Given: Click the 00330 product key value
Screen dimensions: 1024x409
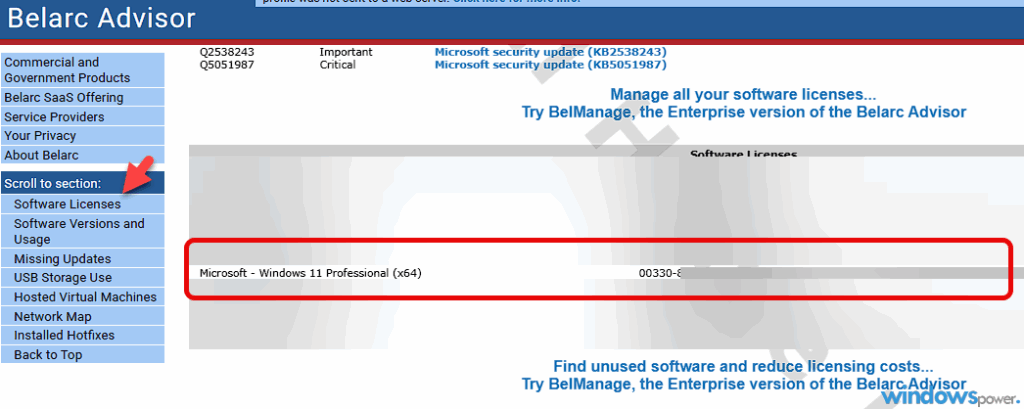Looking at the screenshot, I should (x=660, y=273).
